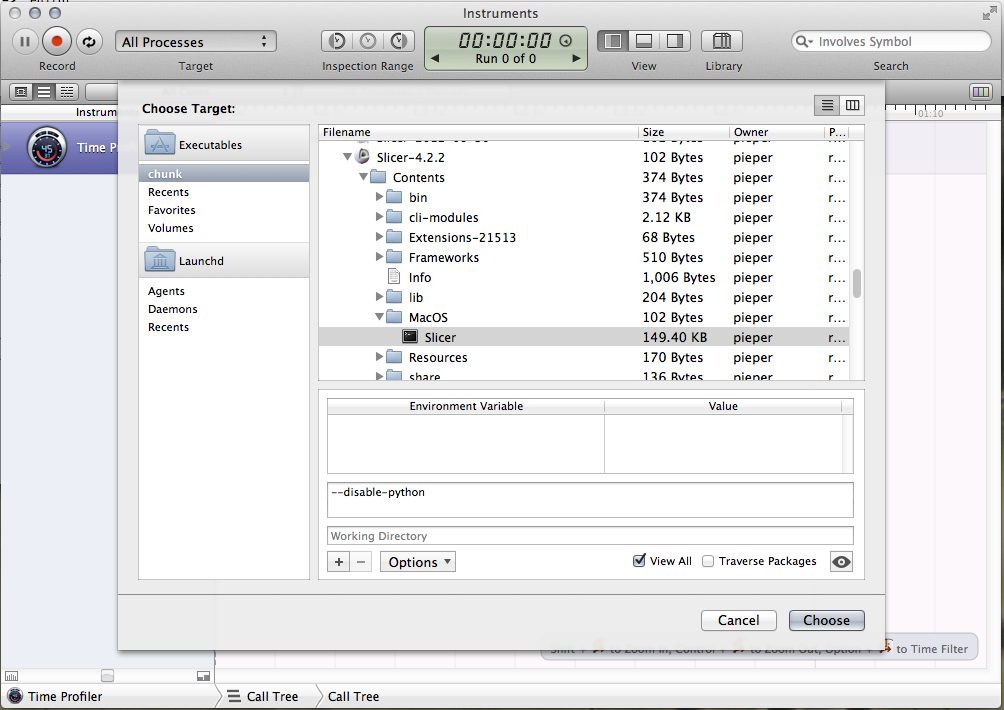Collapse the MacOS folder
The height and width of the screenshot is (710, 1004).
click(380, 318)
